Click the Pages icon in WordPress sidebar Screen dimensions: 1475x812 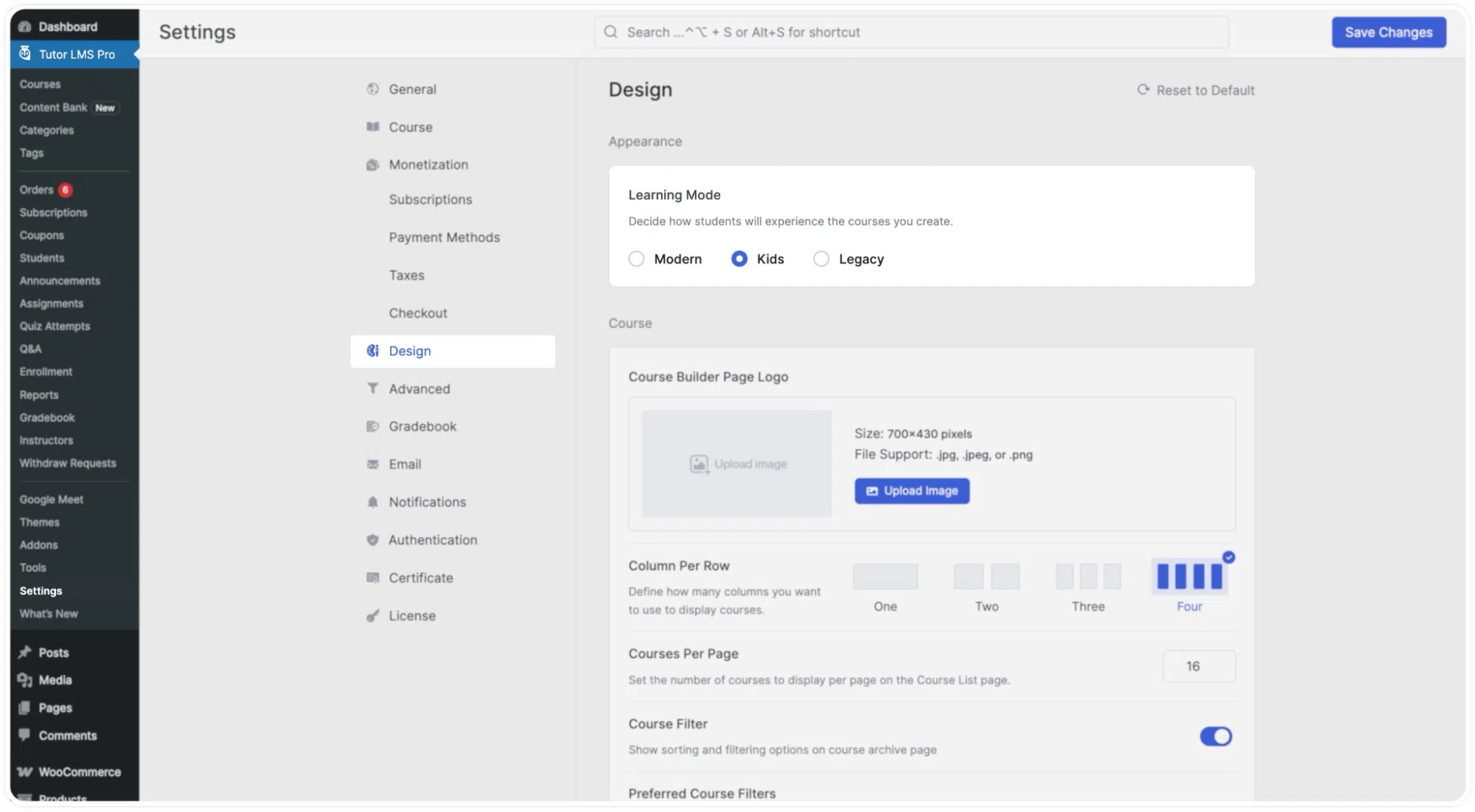click(25, 708)
